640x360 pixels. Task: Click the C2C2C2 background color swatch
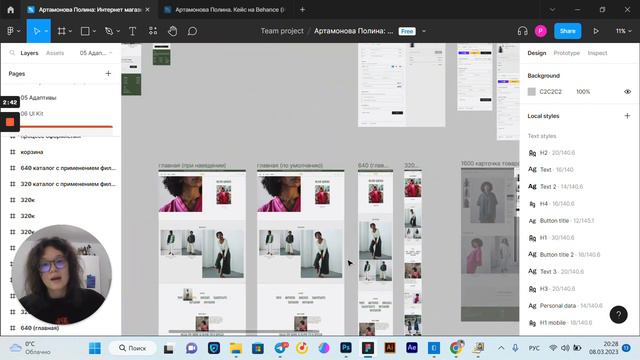[531, 91]
